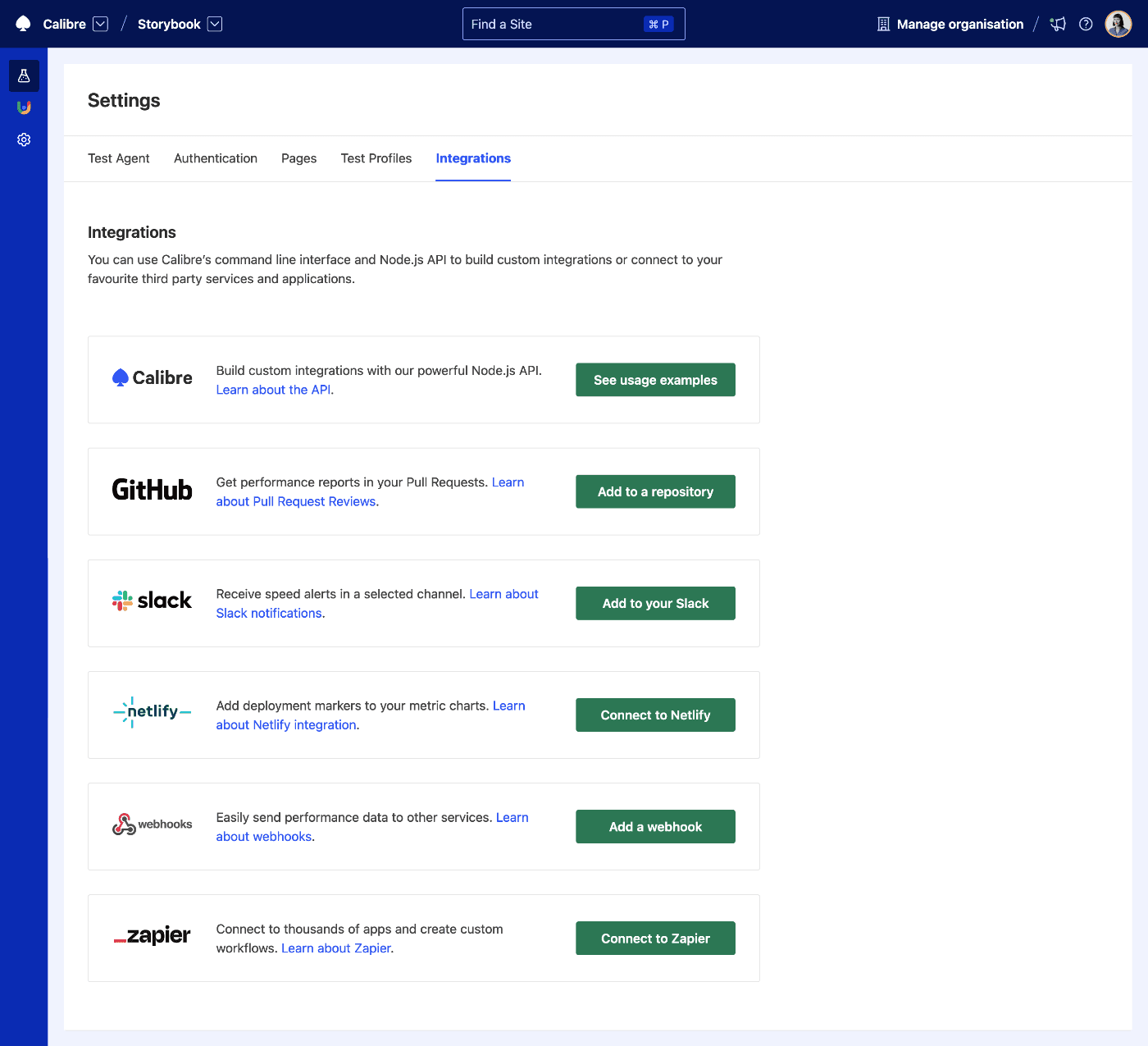Viewport: 1148px width, 1046px height.
Task: Switch to the Test Profiles tab
Action: pos(376,158)
